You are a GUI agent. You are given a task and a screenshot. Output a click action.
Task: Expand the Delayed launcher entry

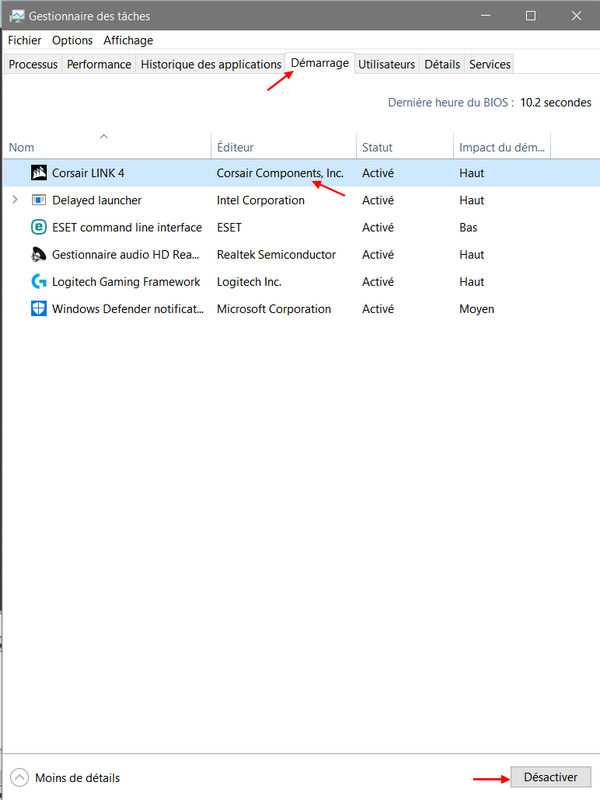(x=15, y=199)
